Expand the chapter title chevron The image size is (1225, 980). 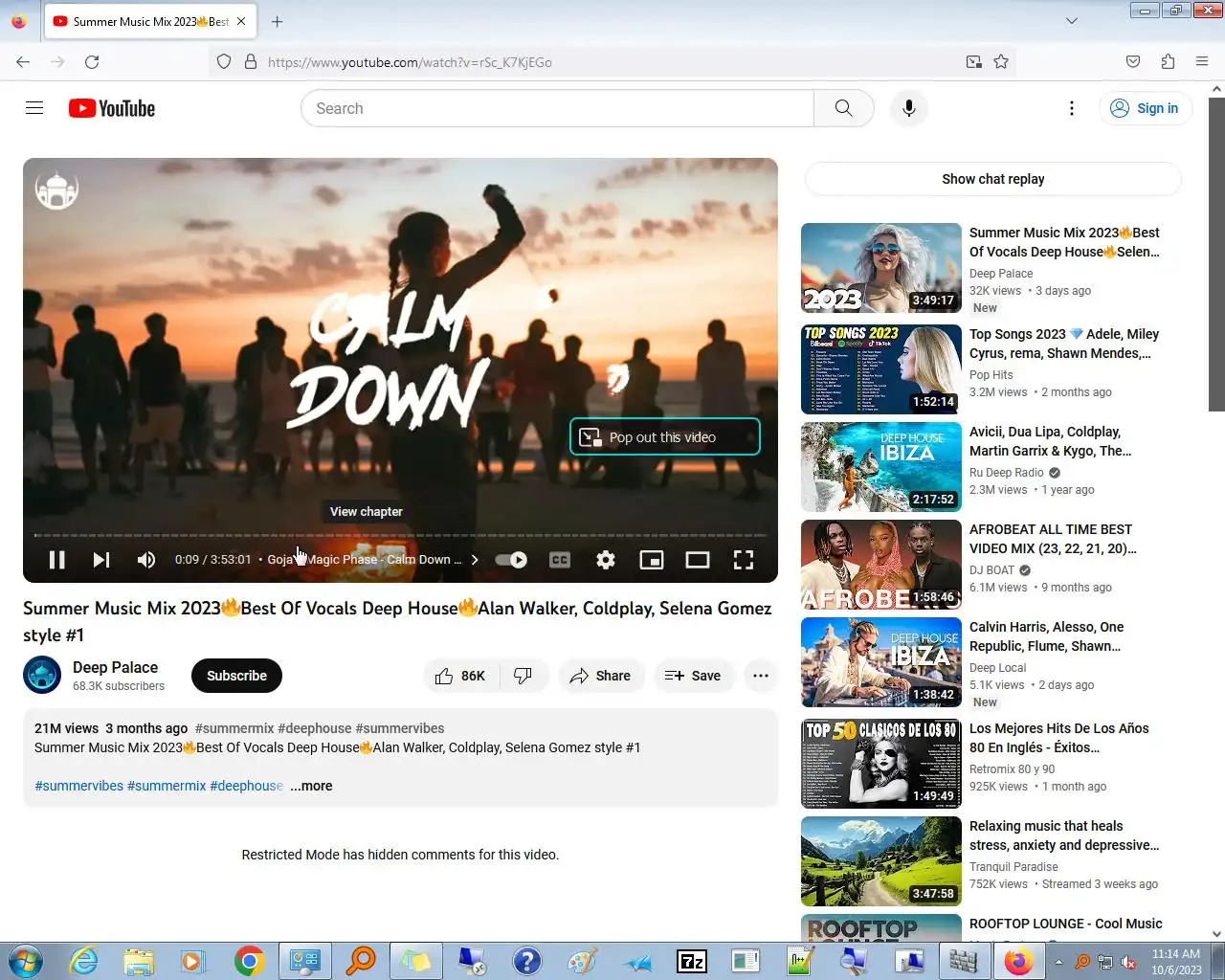coord(475,560)
